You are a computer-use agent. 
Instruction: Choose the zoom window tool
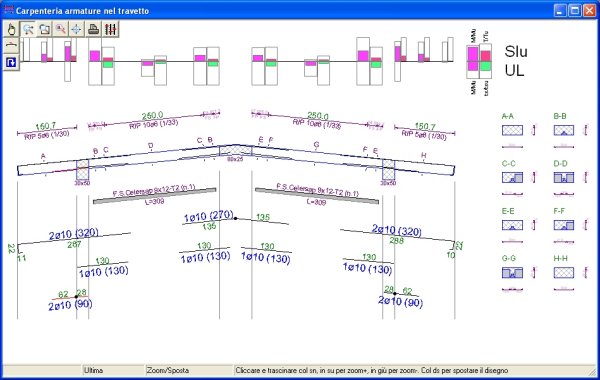coord(44,29)
